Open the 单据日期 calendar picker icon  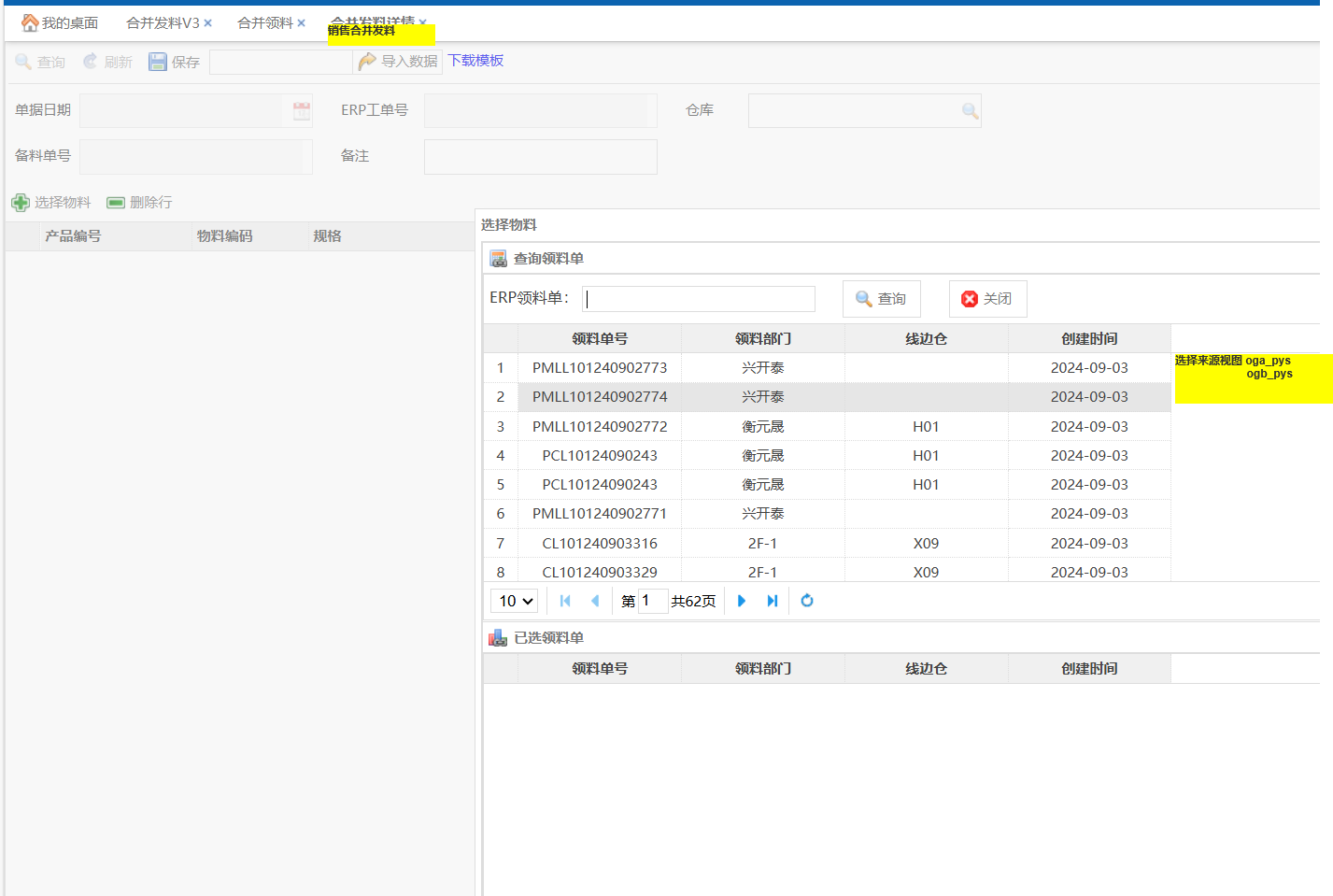(x=302, y=110)
